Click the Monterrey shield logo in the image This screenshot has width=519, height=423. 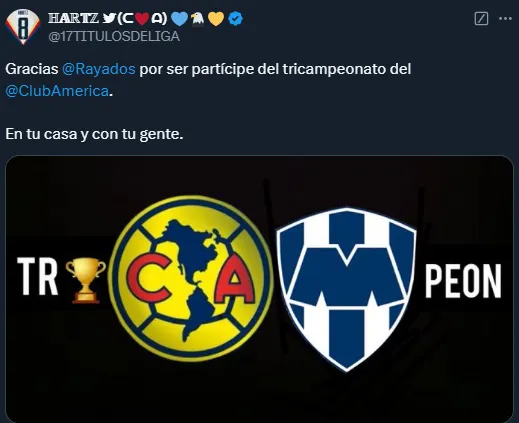click(x=346, y=289)
